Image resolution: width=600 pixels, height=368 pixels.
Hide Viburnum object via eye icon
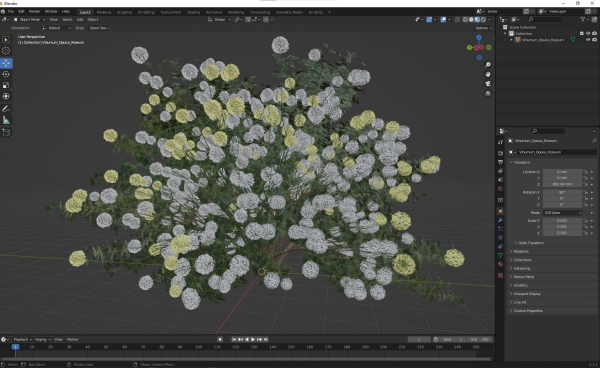click(x=588, y=39)
